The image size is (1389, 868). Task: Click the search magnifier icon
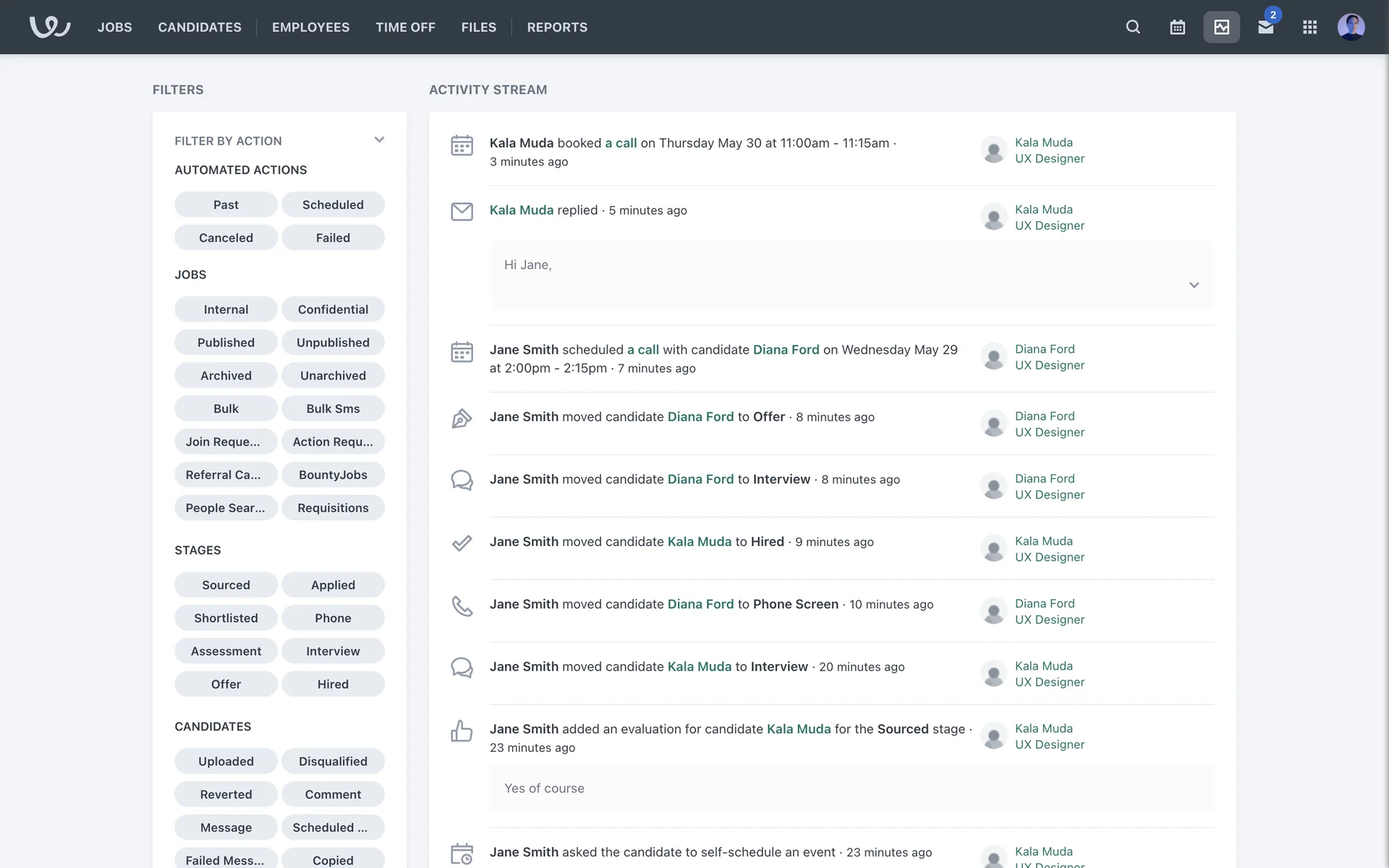[1133, 27]
